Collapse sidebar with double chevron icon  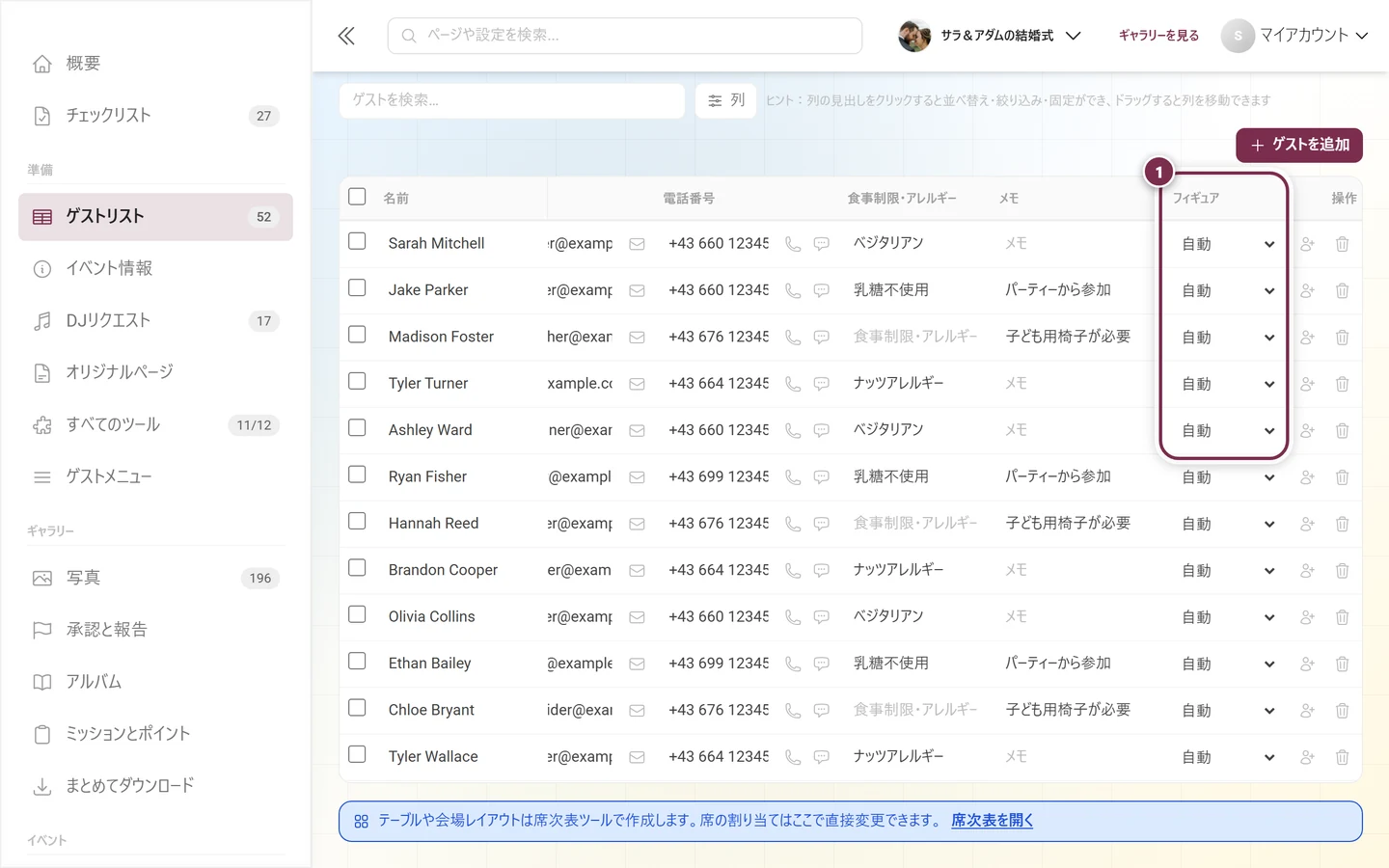tap(346, 37)
